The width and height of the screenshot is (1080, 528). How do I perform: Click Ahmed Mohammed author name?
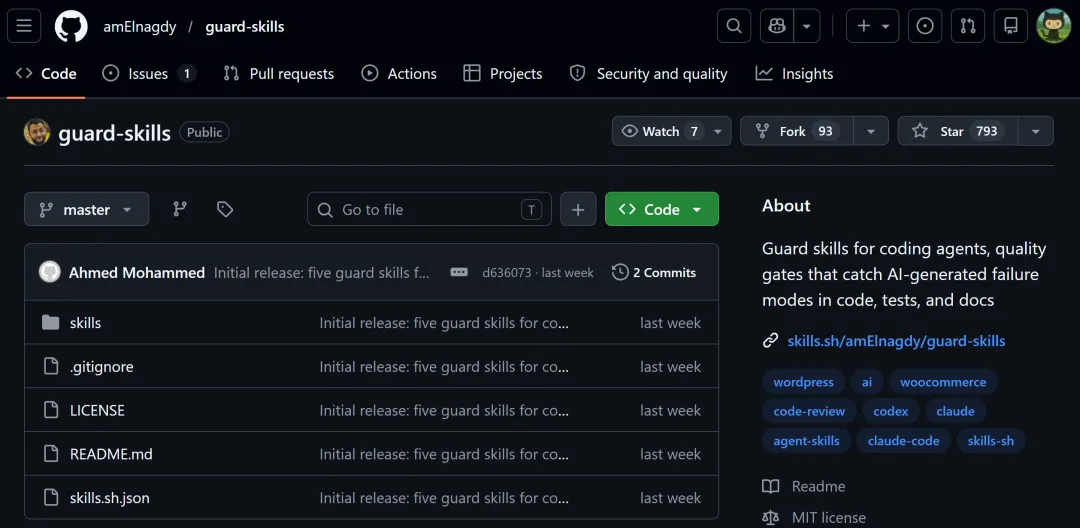click(x=137, y=273)
